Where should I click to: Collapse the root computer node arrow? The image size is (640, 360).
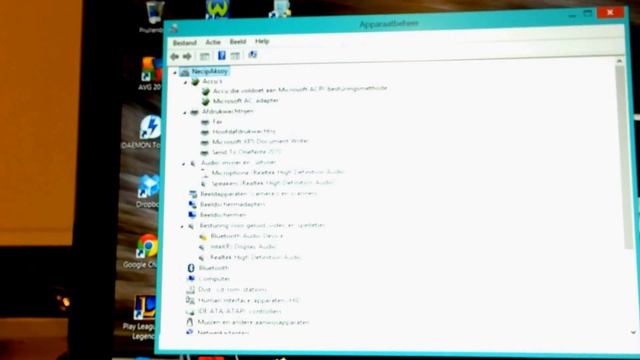pyautogui.click(x=175, y=73)
